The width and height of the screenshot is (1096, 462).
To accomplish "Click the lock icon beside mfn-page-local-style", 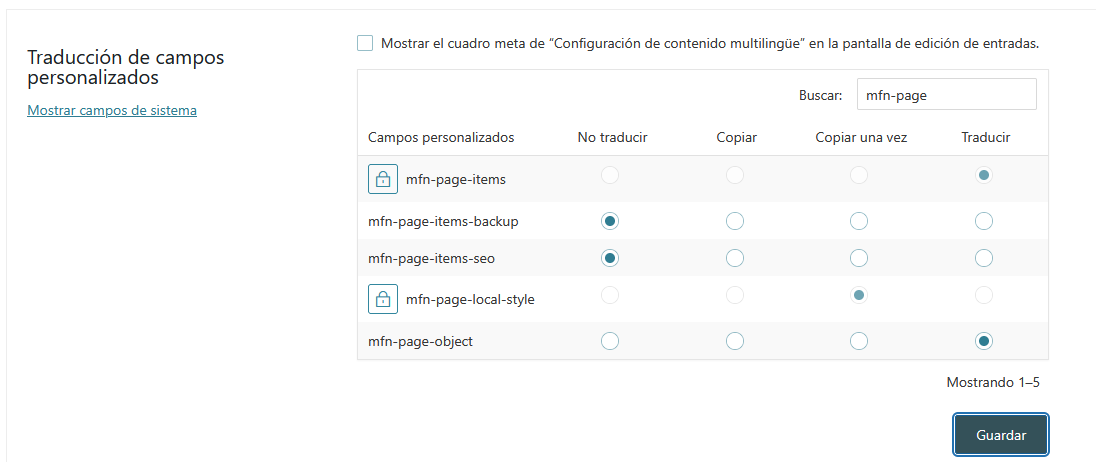I will pyautogui.click(x=383, y=299).
